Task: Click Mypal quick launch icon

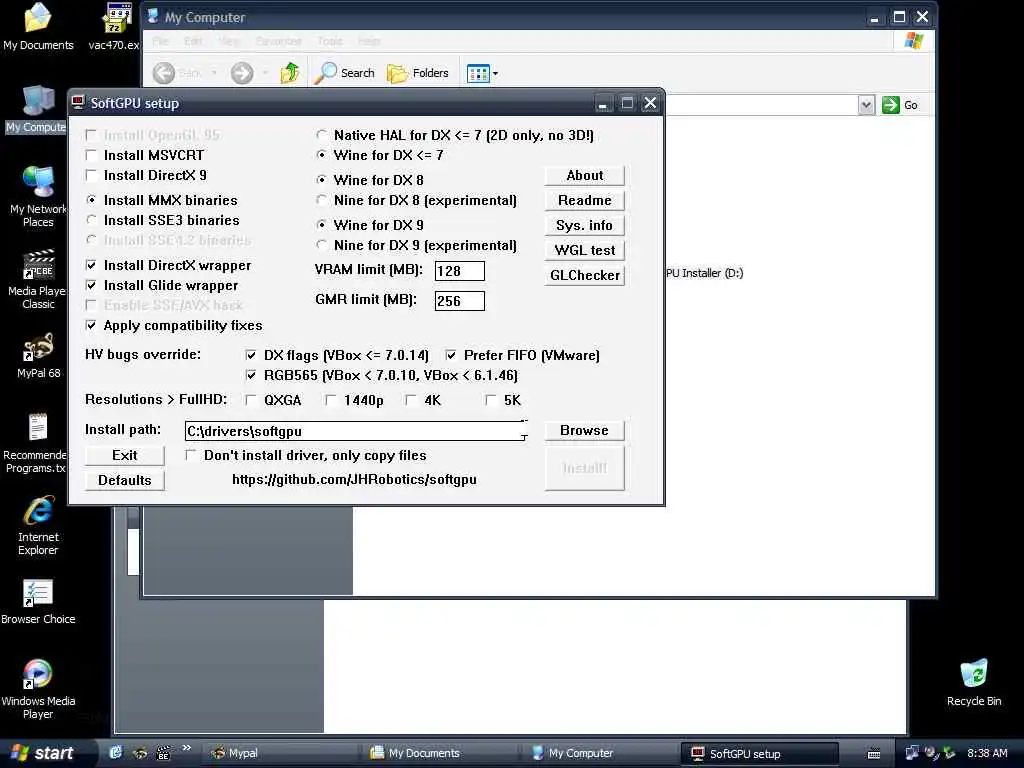Action: point(140,753)
